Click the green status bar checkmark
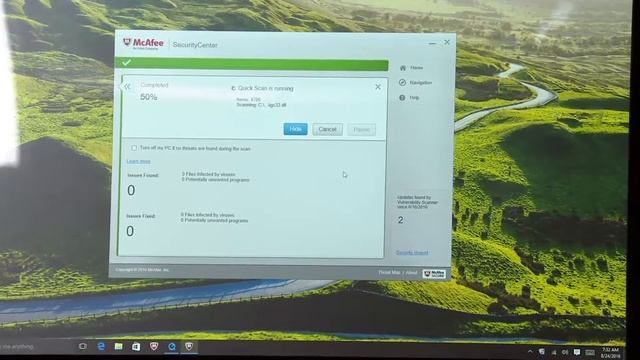This screenshot has width=640, height=360. point(127,62)
